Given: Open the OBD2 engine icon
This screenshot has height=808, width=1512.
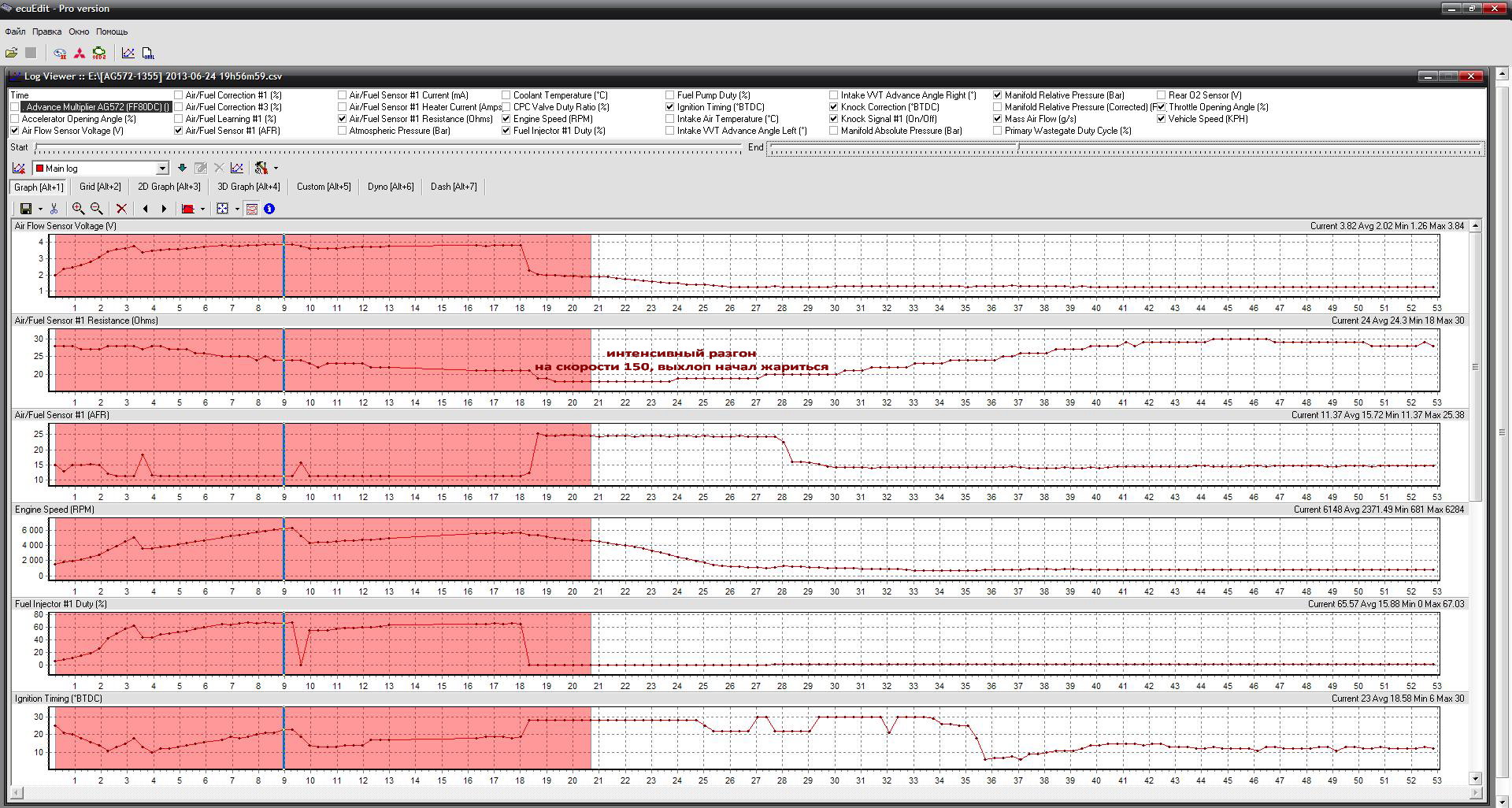Looking at the screenshot, I should click(99, 53).
